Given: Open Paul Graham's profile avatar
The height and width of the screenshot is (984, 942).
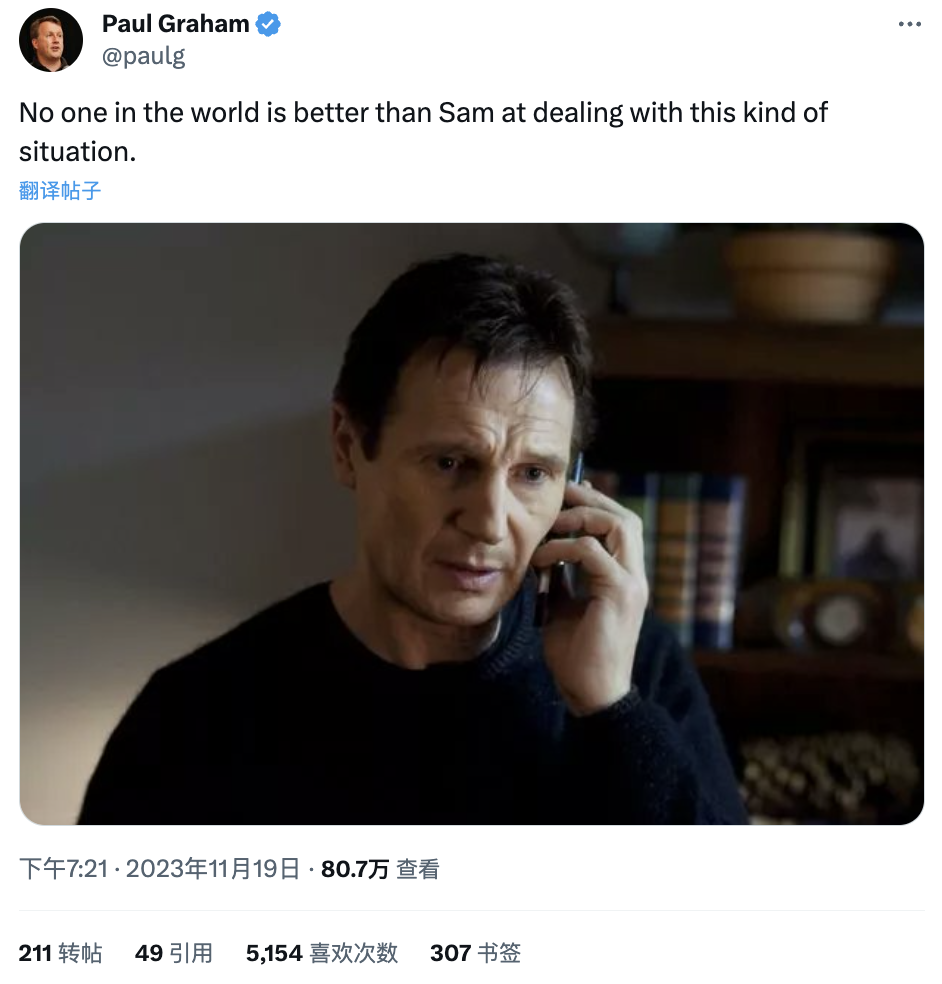Looking at the screenshot, I should tap(51, 40).
